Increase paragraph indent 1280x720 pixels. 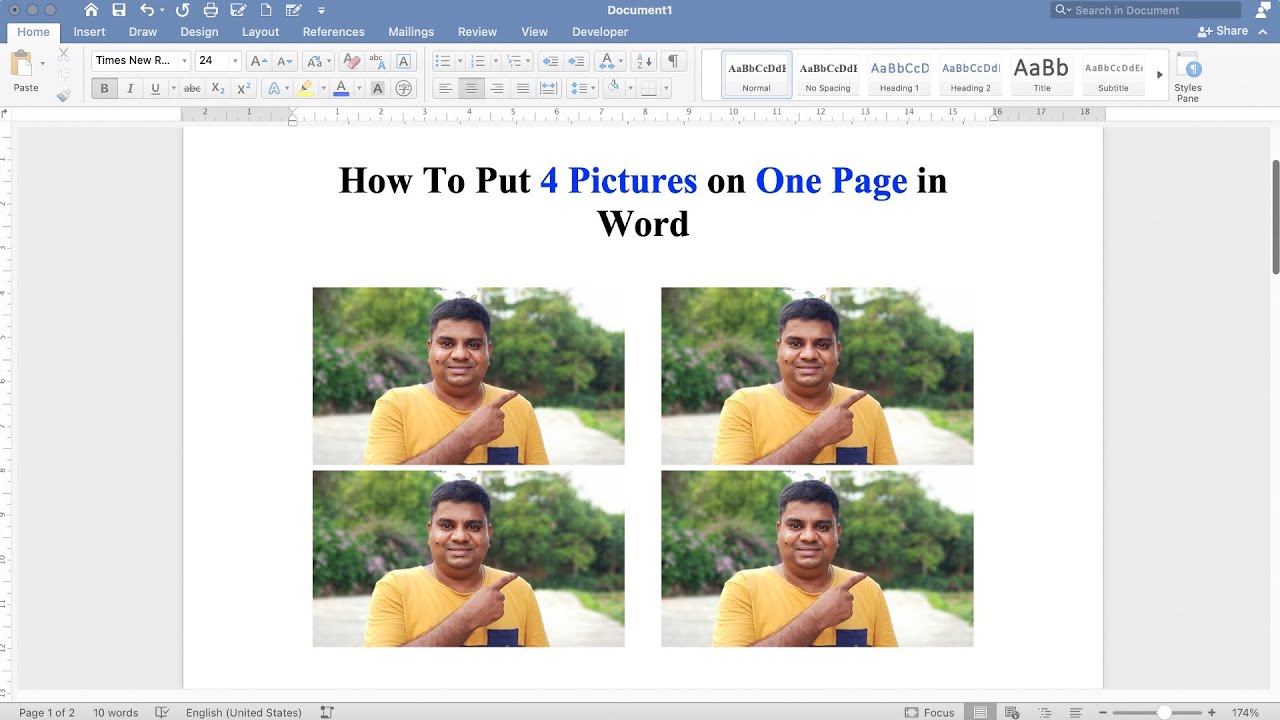575,61
